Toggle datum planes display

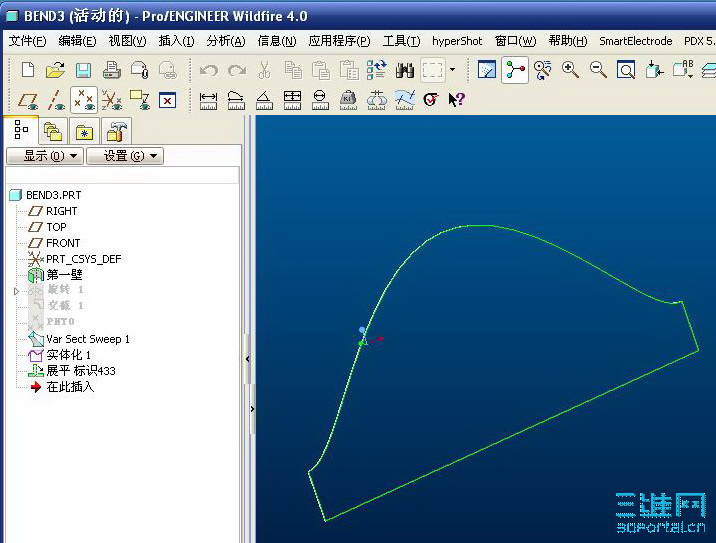28,100
